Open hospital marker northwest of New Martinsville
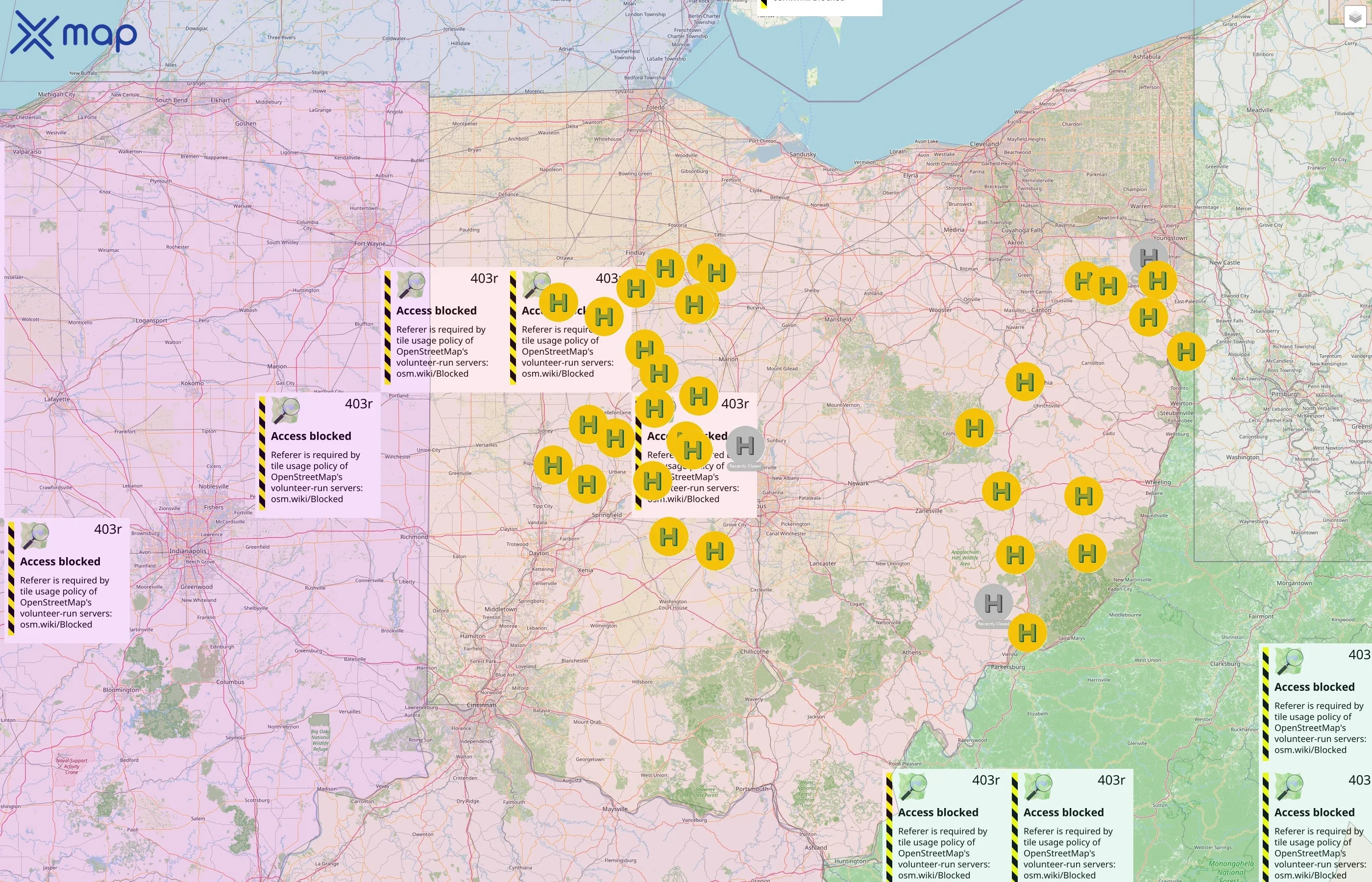The height and width of the screenshot is (882, 1372). (x=1087, y=554)
